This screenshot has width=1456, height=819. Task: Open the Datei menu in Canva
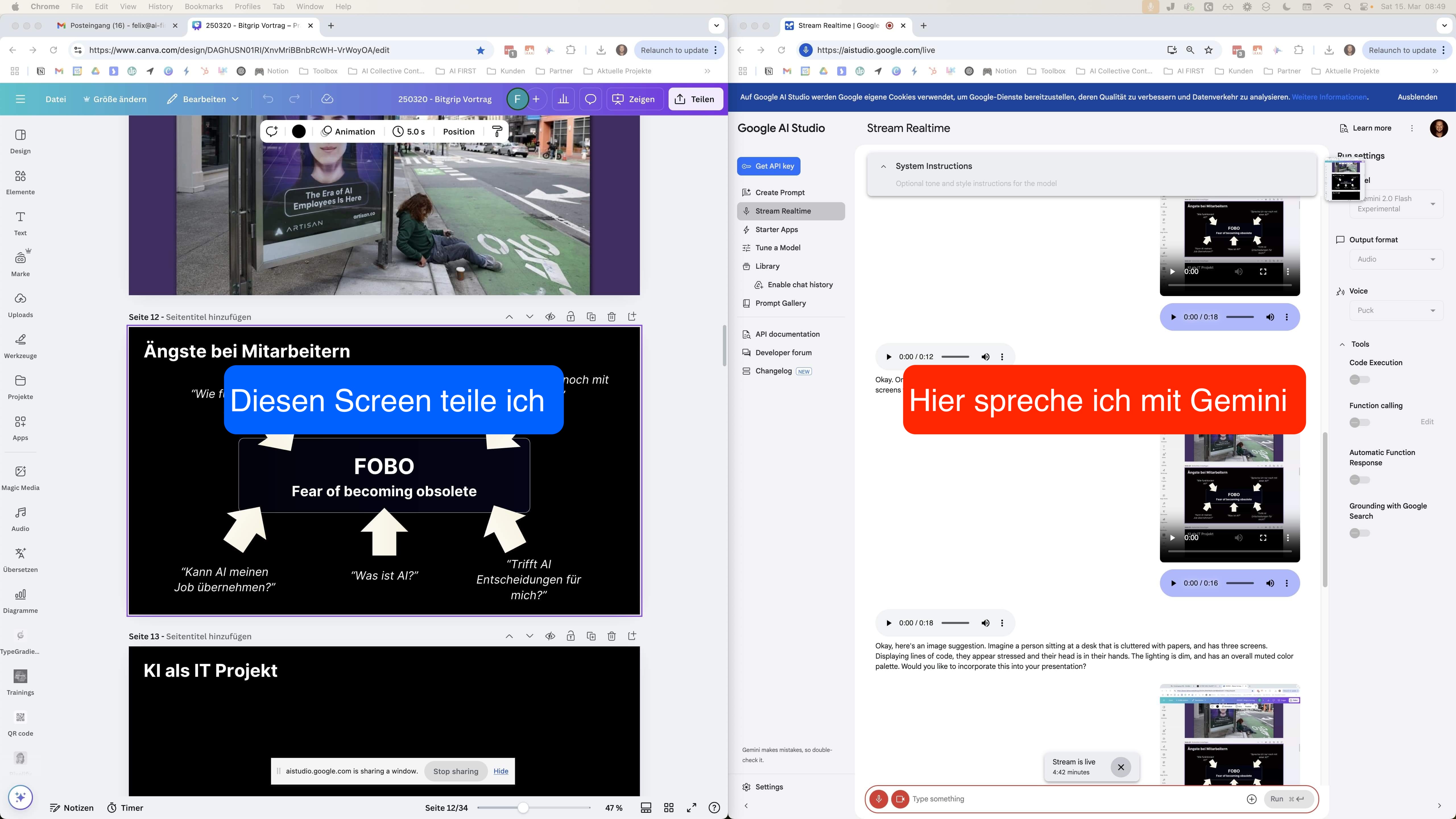(x=55, y=99)
